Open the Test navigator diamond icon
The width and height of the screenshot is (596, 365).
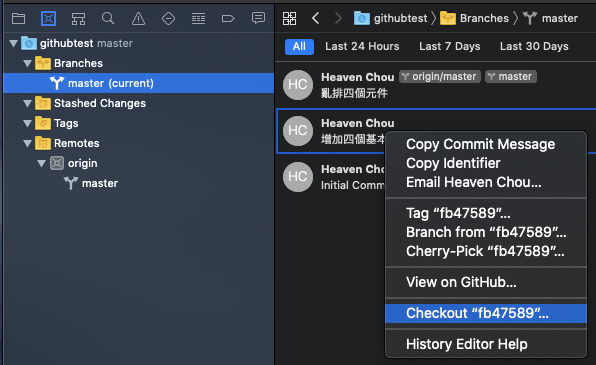168,18
